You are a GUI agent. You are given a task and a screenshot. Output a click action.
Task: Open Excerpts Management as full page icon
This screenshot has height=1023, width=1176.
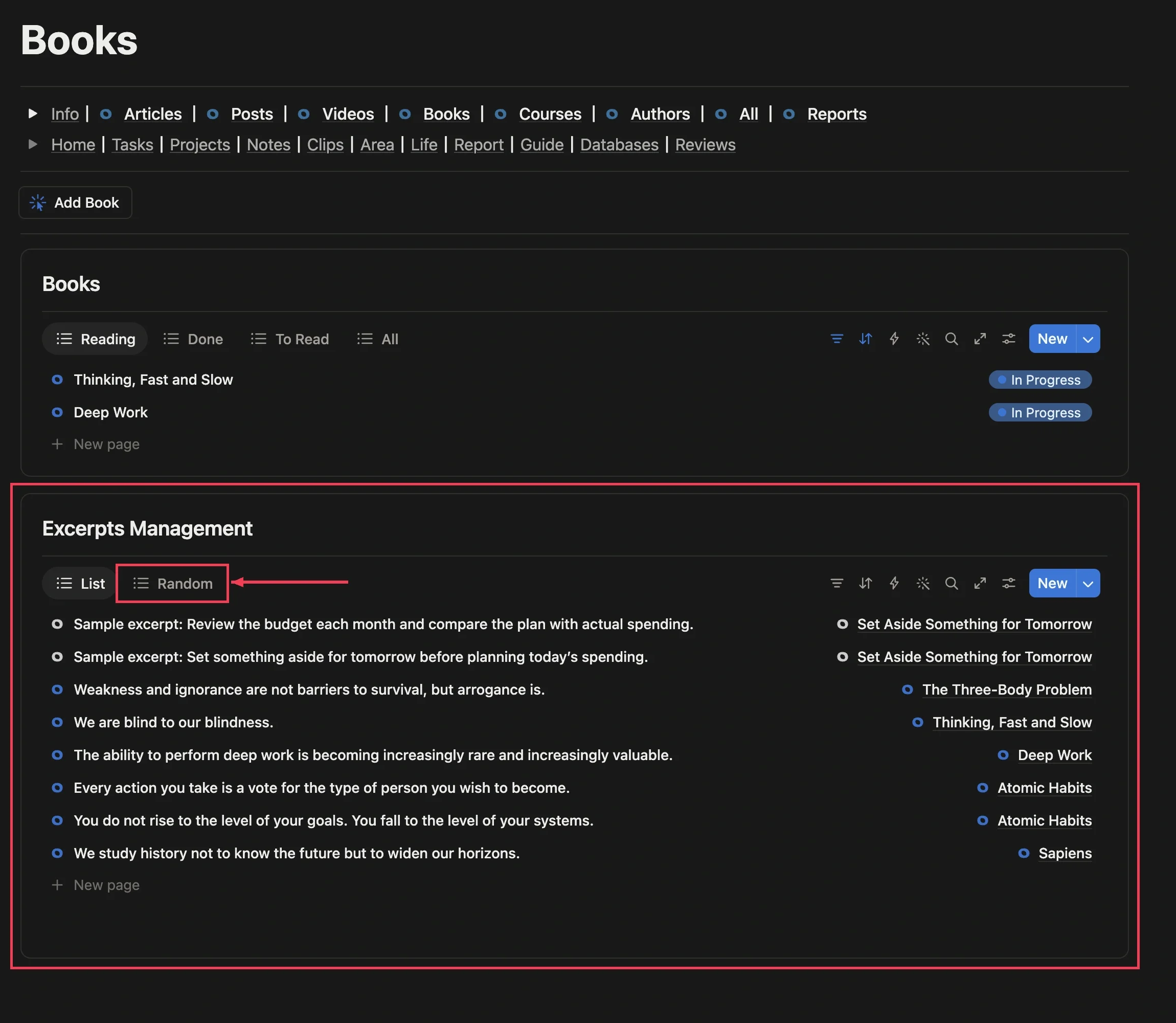980,584
